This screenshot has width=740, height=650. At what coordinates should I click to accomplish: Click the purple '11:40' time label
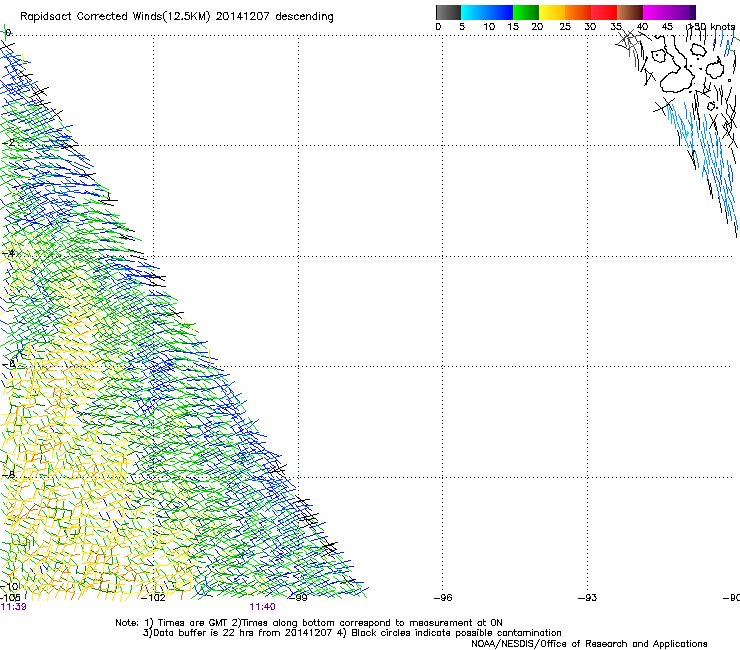262,607
